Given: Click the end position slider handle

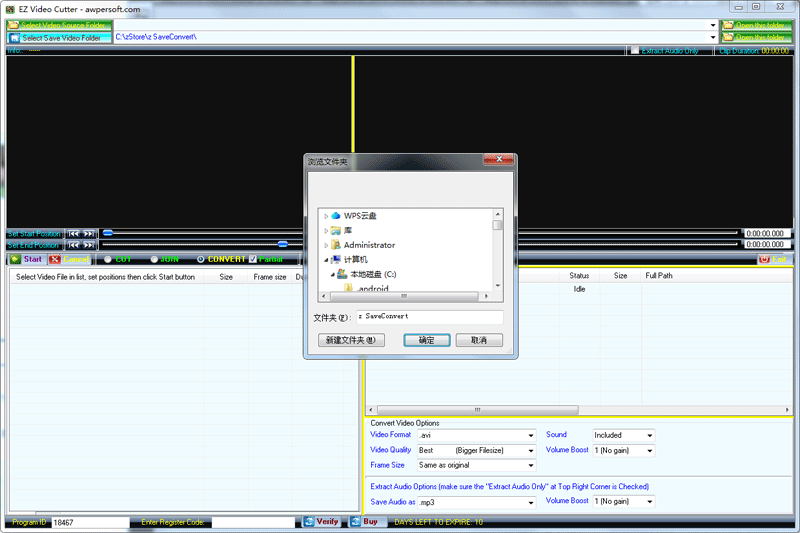Looking at the screenshot, I should tap(283, 244).
